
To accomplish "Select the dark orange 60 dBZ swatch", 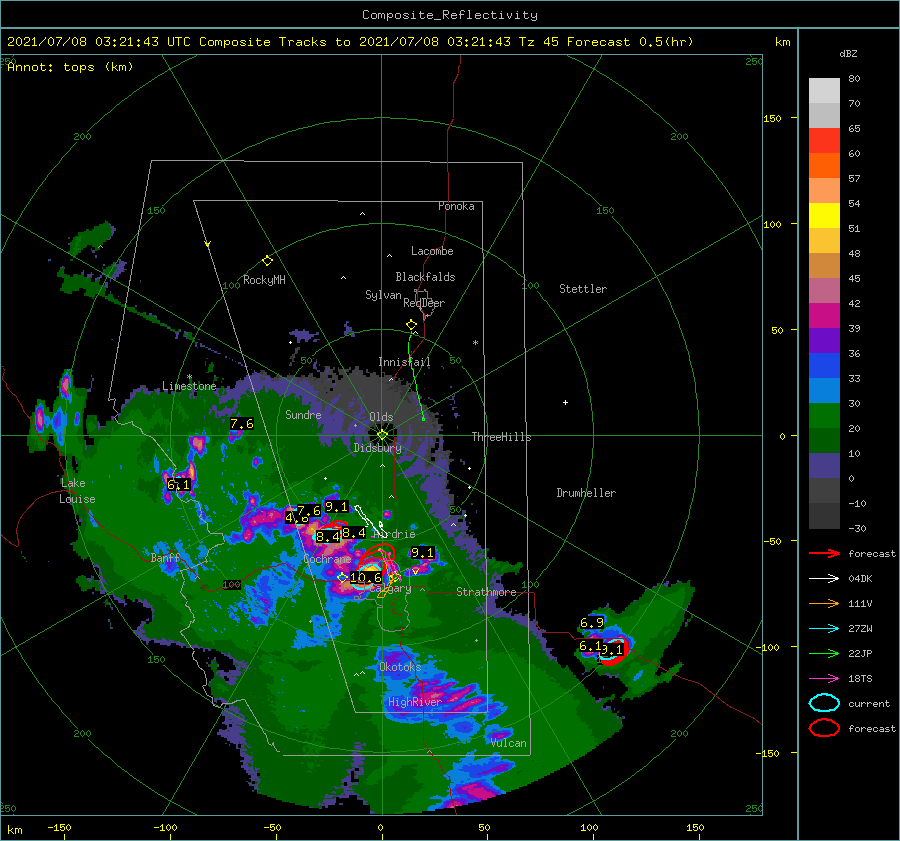I will 824,165.
